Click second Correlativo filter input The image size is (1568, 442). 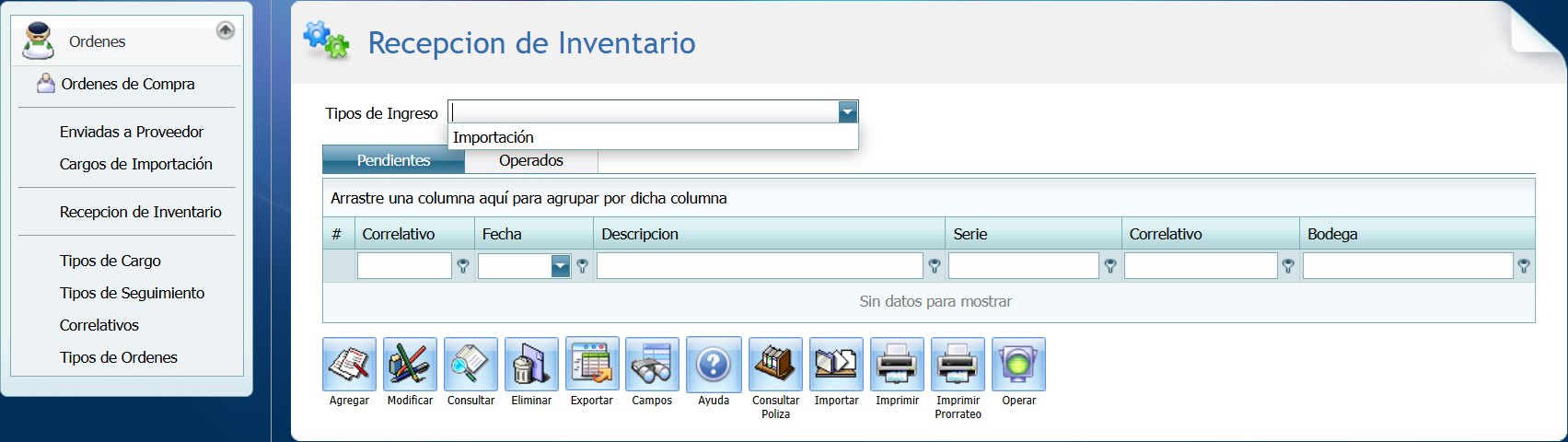click(x=1201, y=266)
